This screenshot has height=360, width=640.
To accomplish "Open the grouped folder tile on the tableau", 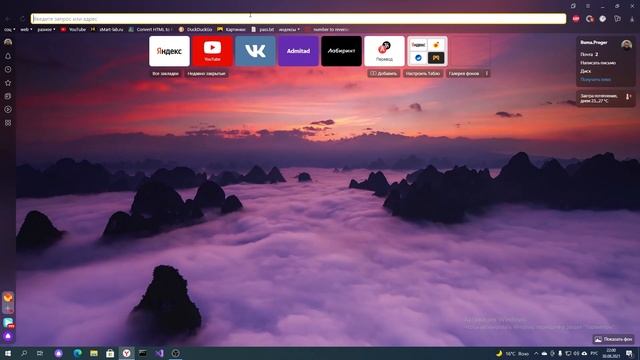I will click(x=427, y=51).
